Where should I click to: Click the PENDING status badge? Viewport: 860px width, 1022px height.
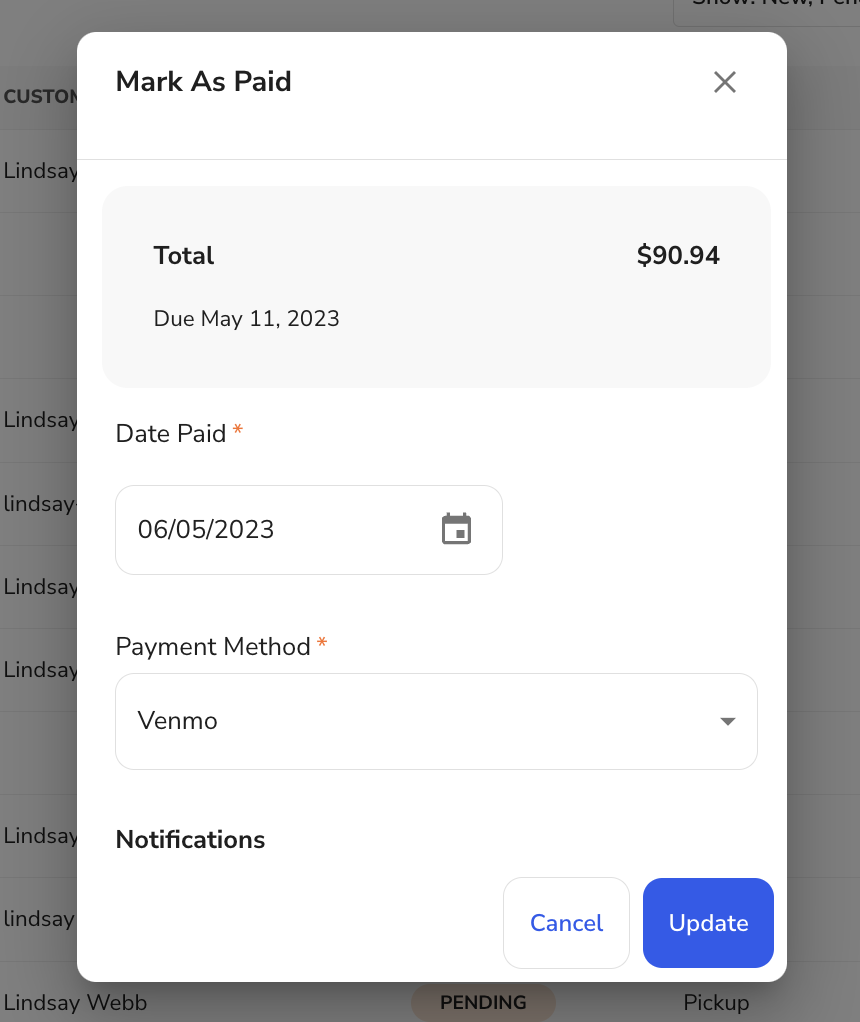483,1002
